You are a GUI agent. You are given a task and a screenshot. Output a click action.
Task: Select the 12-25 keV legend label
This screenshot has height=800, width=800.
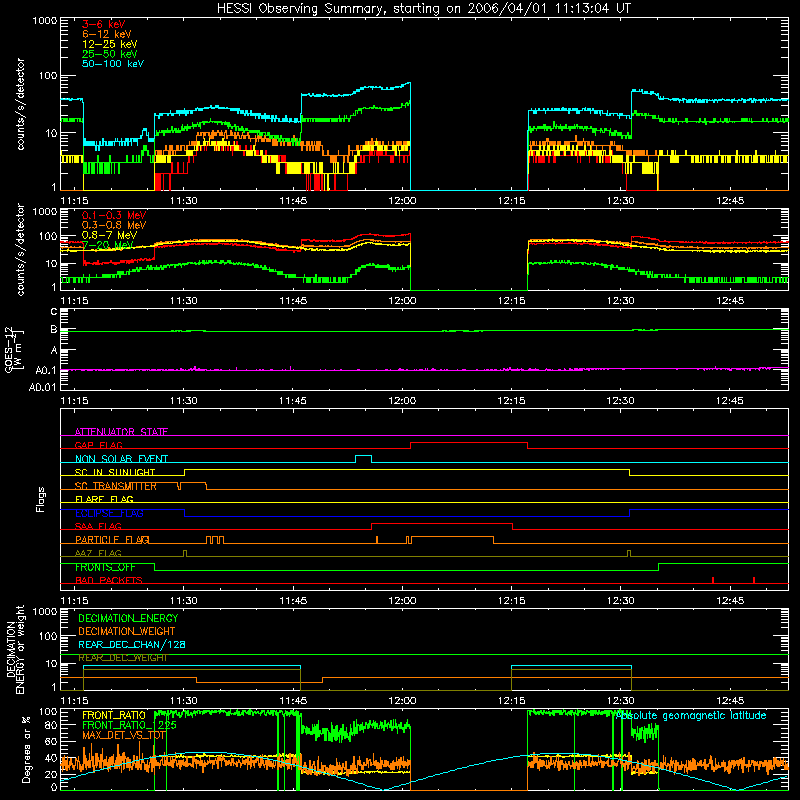[110, 44]
